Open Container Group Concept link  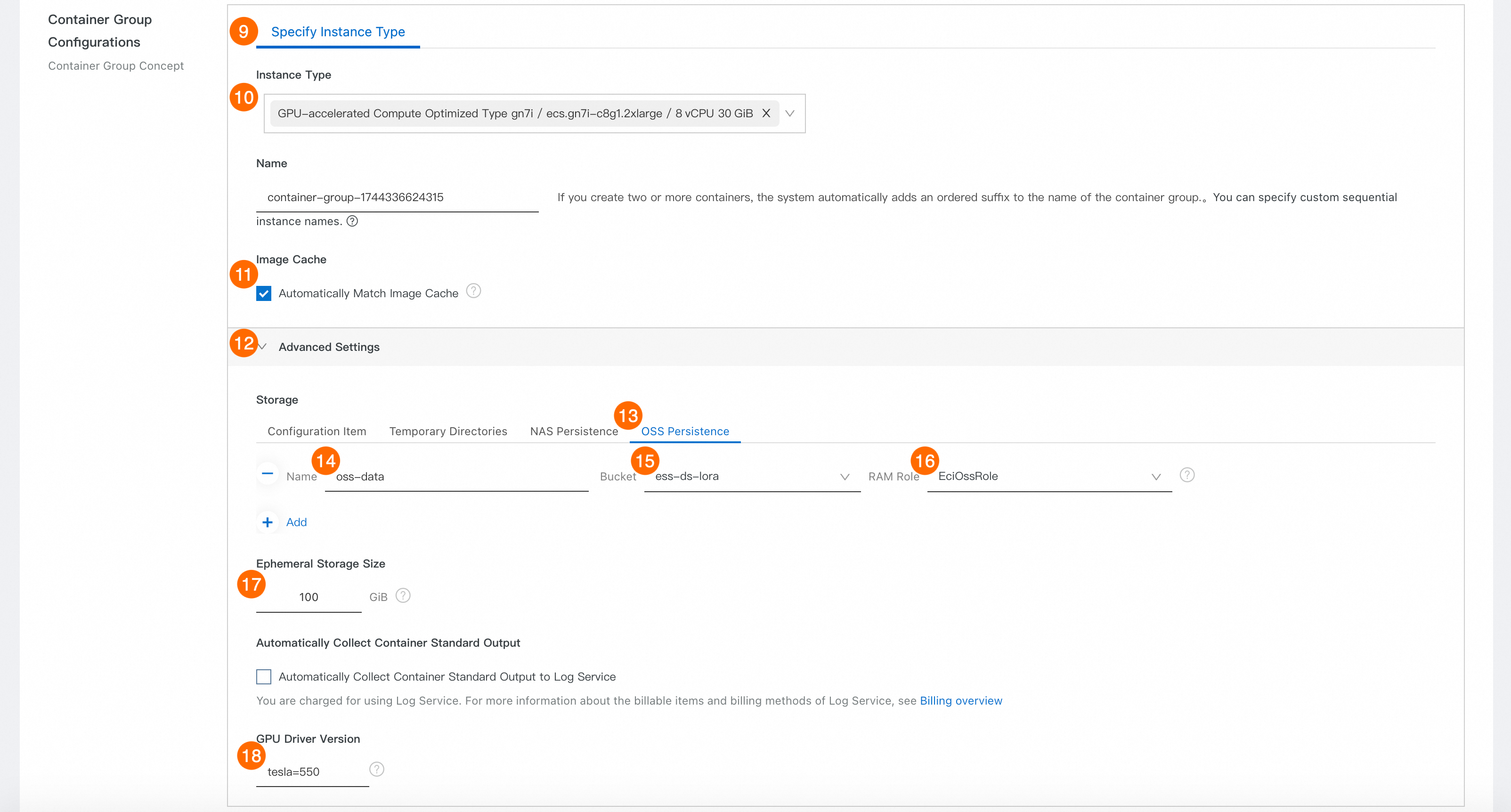(115, 66)
